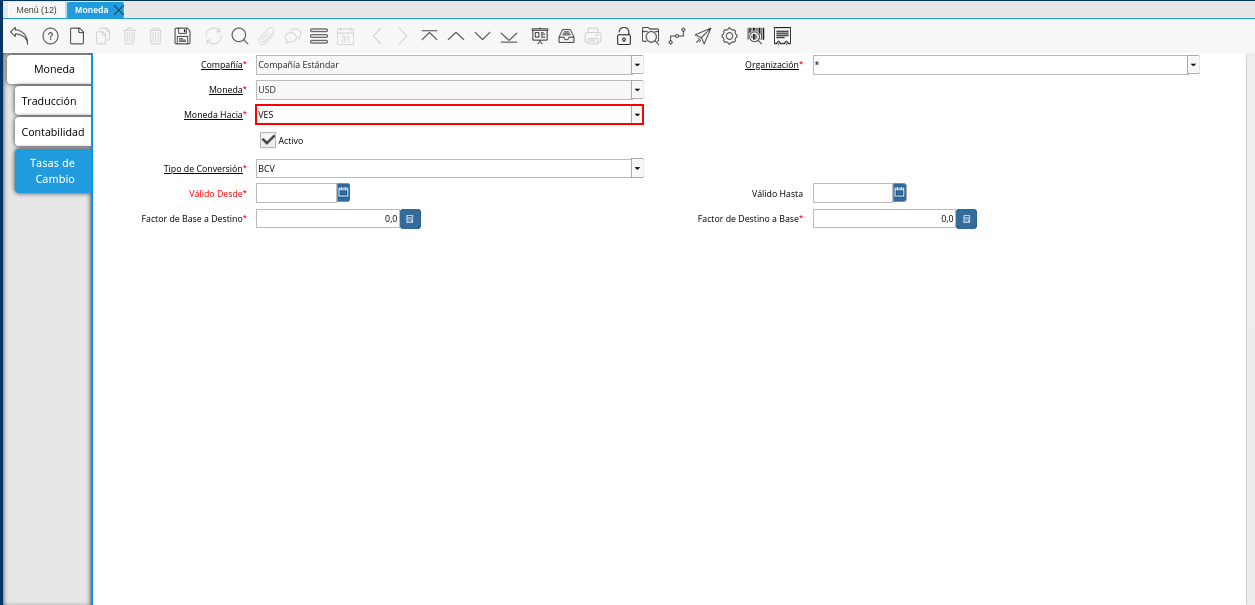Image resolution: width=1255 pixels, height=605 pixels.
Task: Go to the previous tab with the left chevron
Action: pyautogui.click(x=377, y=36)
